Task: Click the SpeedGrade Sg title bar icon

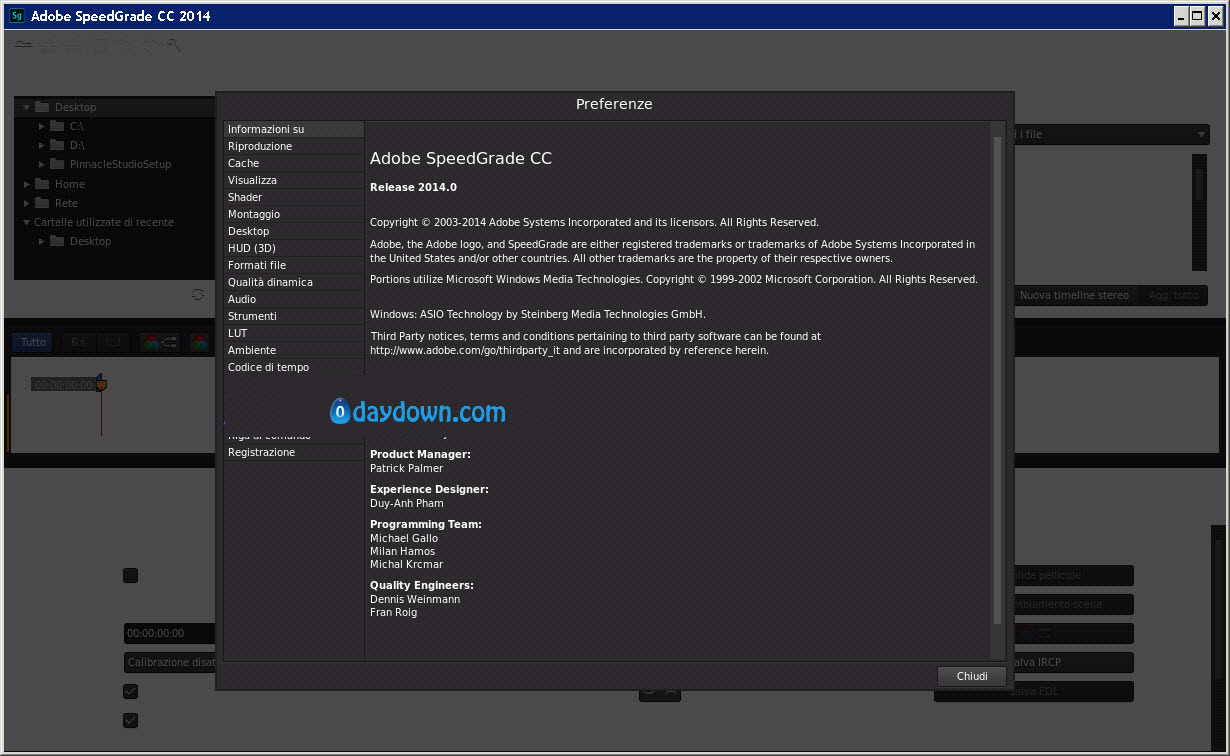Action: [x=16, y=15]
